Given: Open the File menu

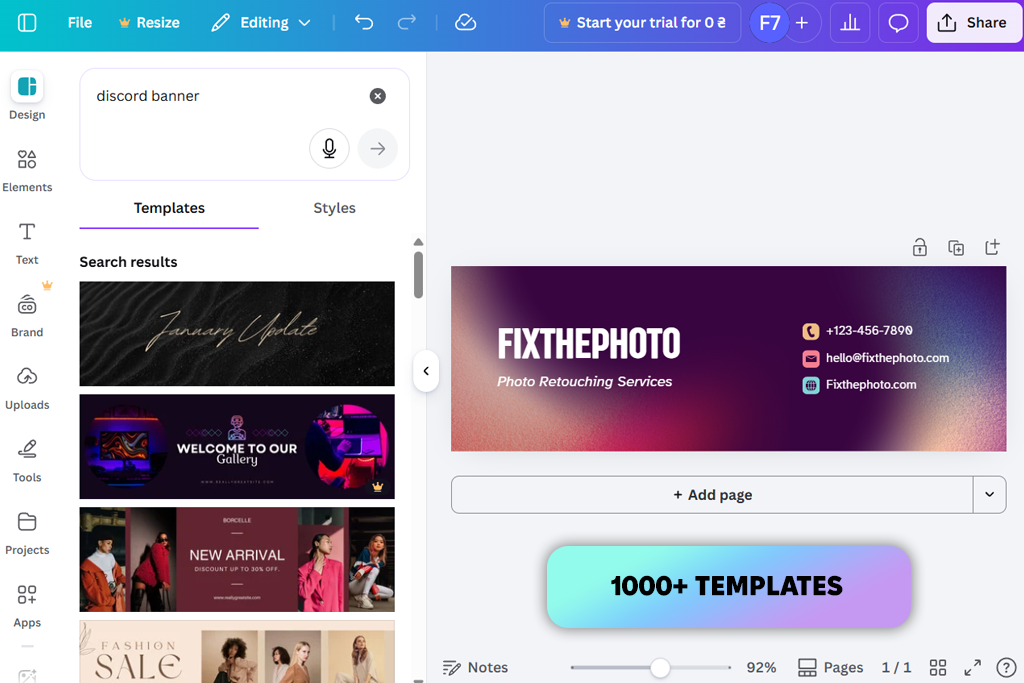Looking at the screenshot, I should pyautogui.click(x=80, y=23).
